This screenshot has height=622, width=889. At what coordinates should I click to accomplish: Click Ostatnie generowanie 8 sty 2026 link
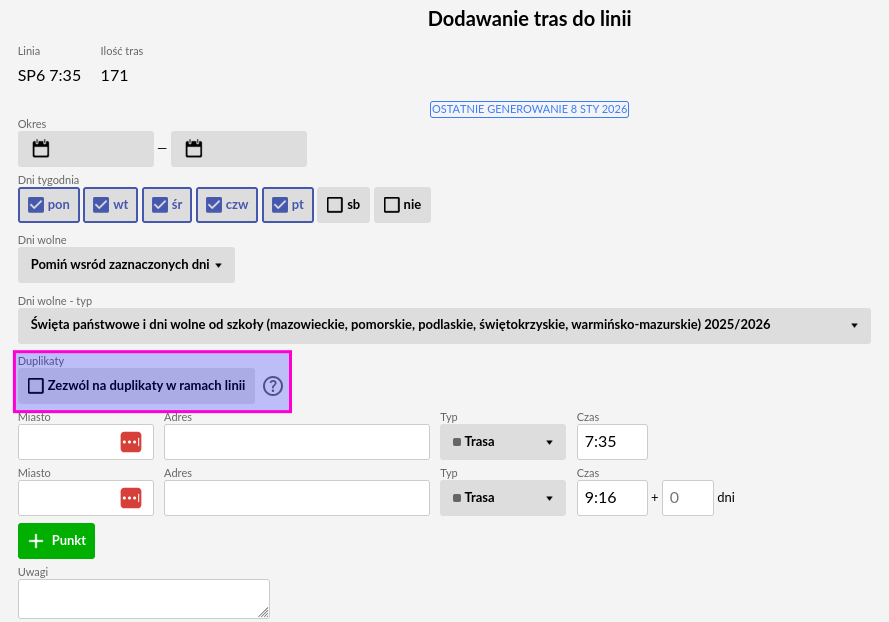[x=529, y=109]
